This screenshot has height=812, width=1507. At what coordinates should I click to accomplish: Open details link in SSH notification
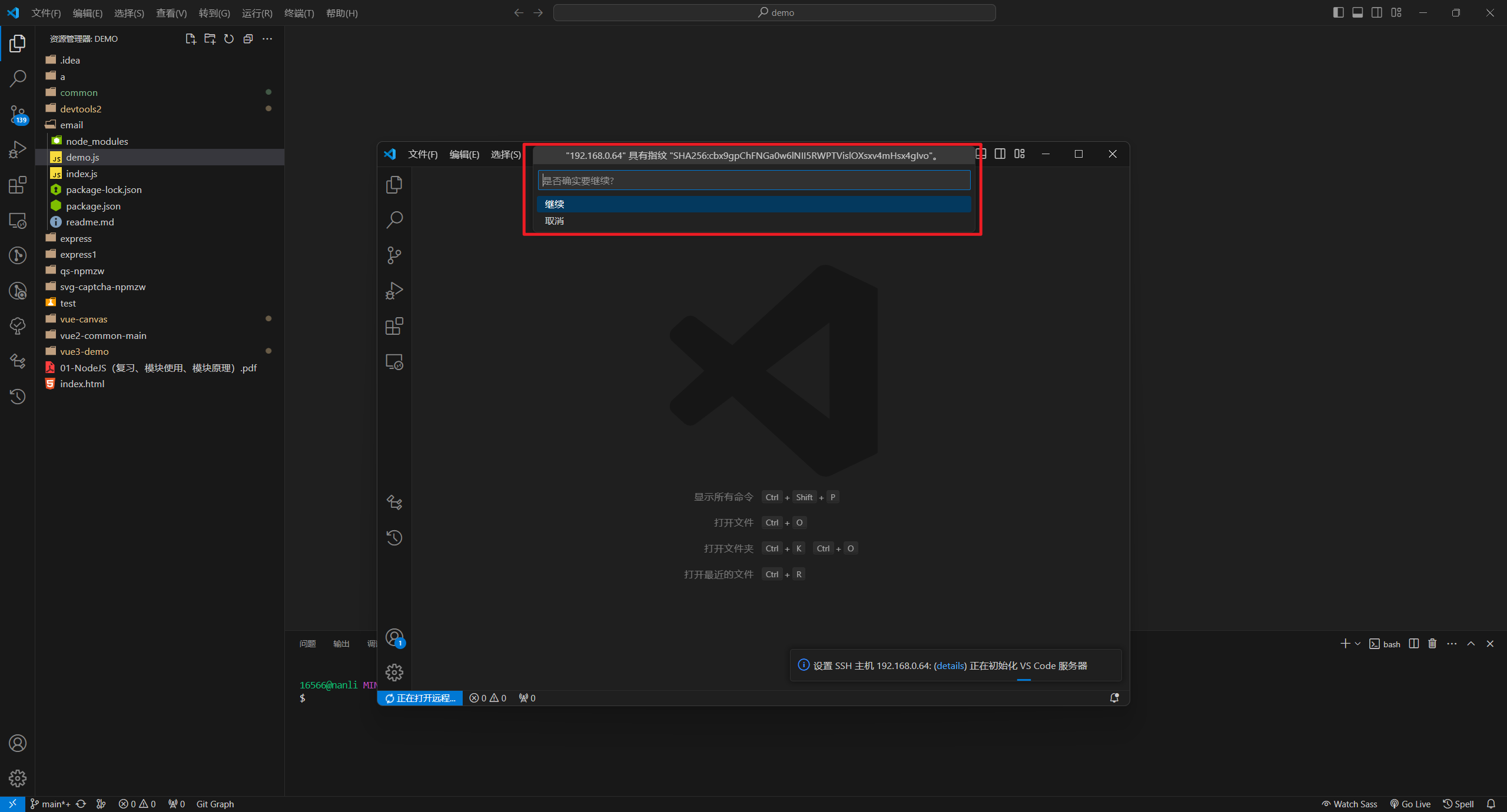click(950, 665)
